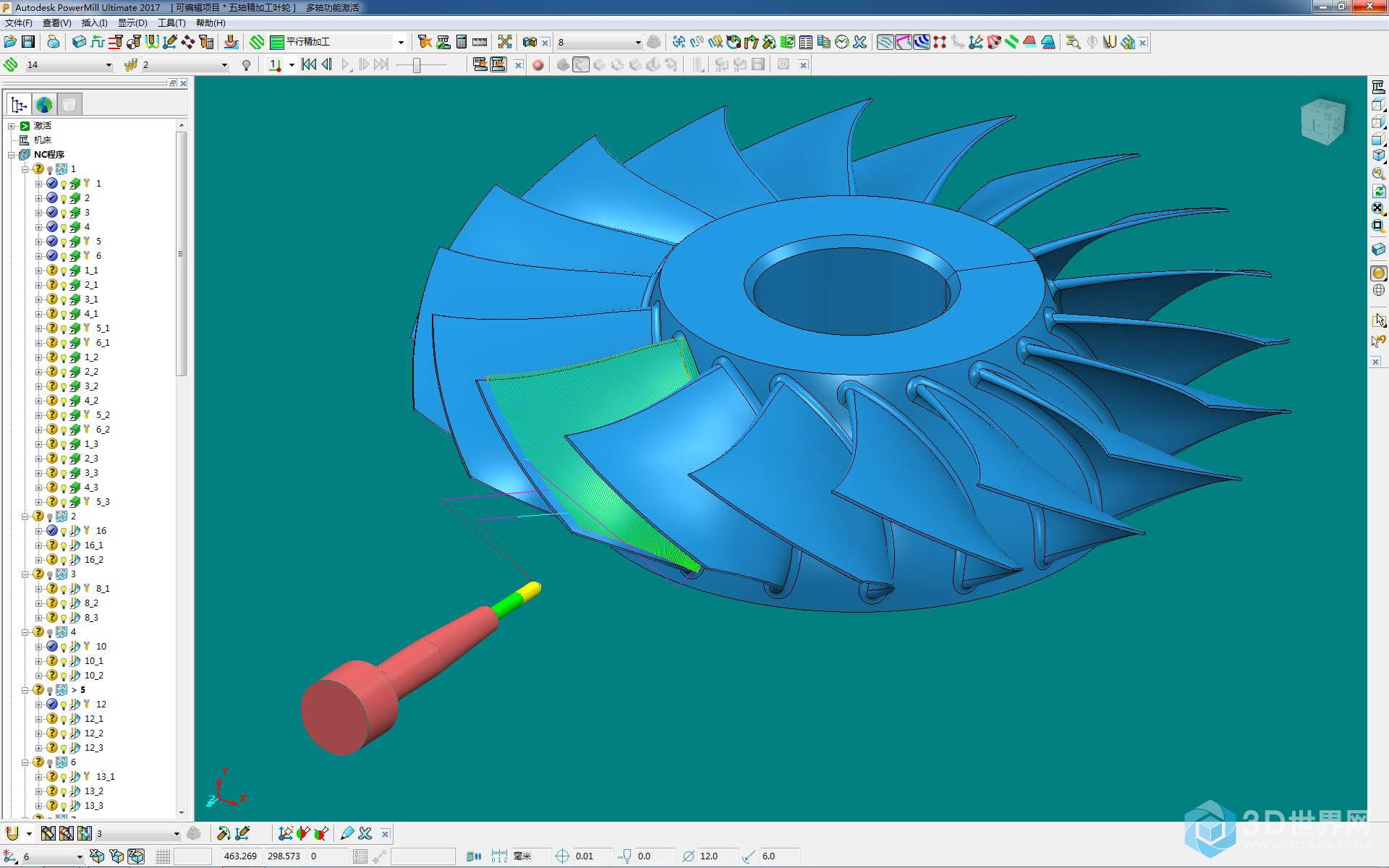
Task: Open the '8' selector dropdown
Action: click(599, 42)
